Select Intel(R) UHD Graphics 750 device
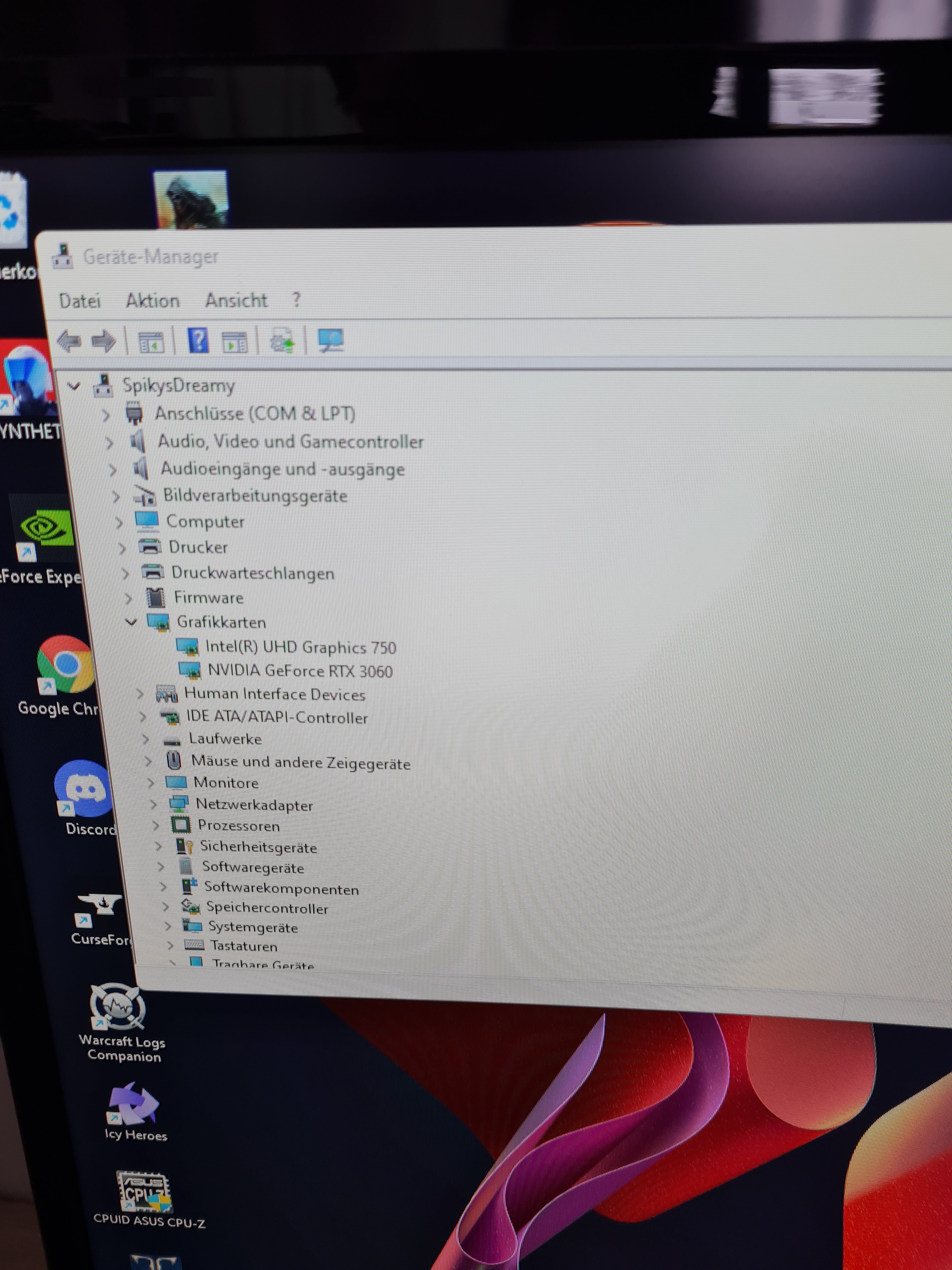Viewport: 952px width, 1270px height. pos(300,648)
